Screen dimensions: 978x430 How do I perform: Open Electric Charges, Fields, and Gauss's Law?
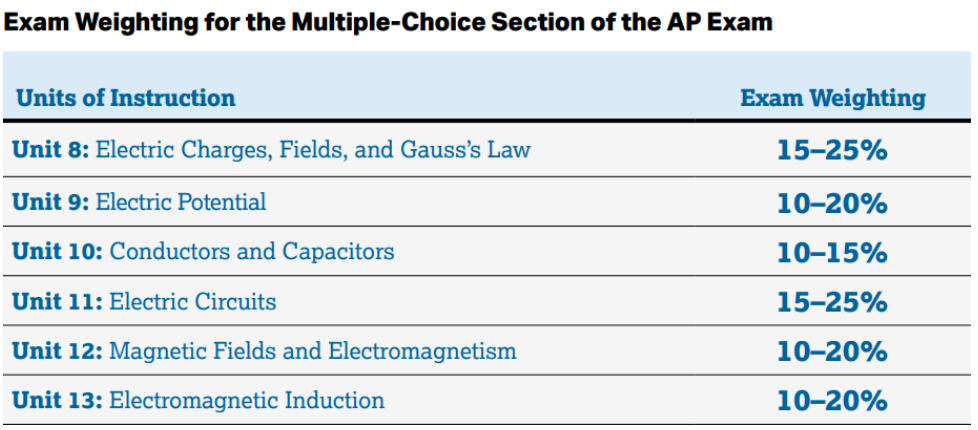point(312,150)
